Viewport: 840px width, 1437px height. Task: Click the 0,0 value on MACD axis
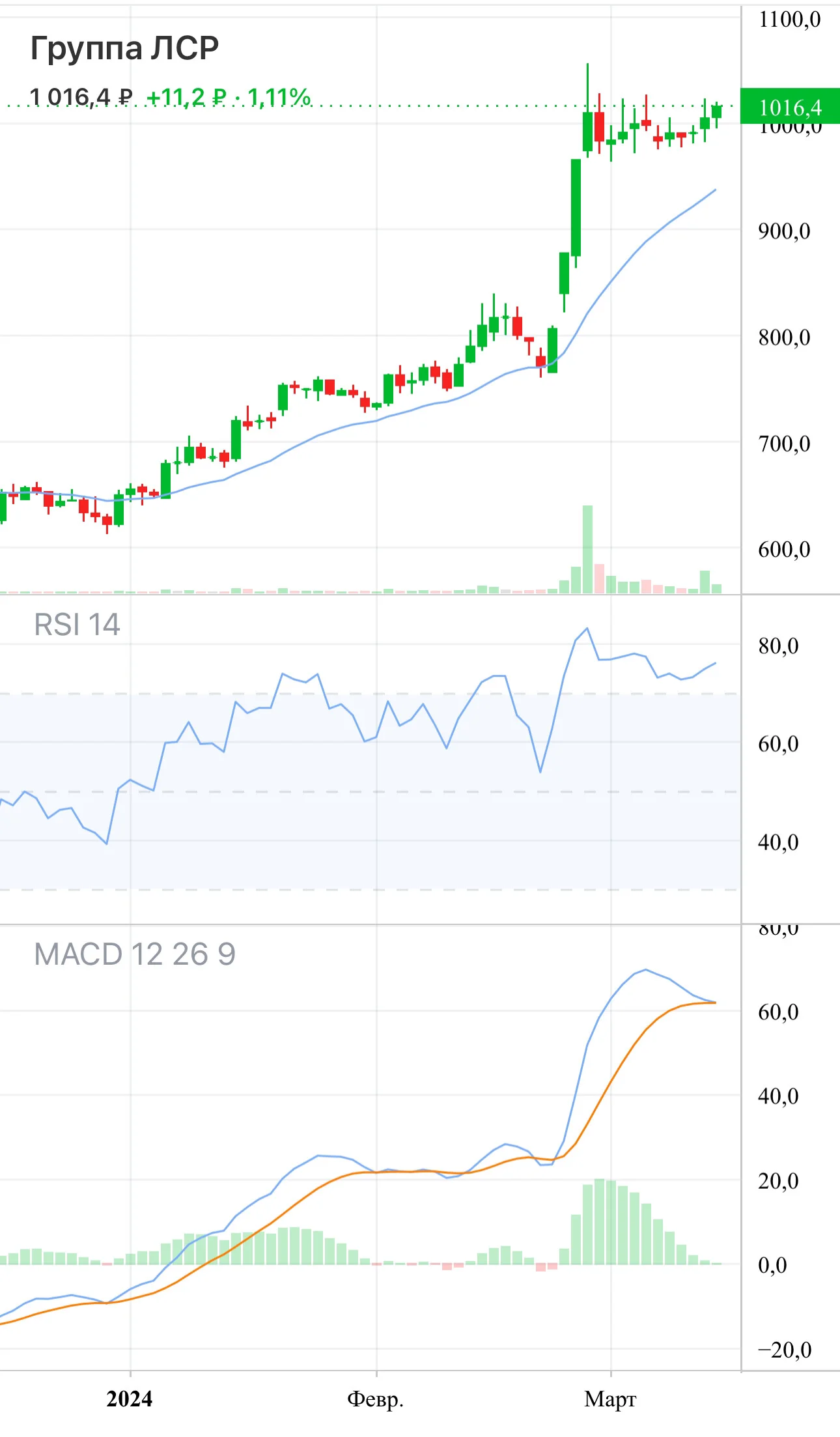point(772,1265)
